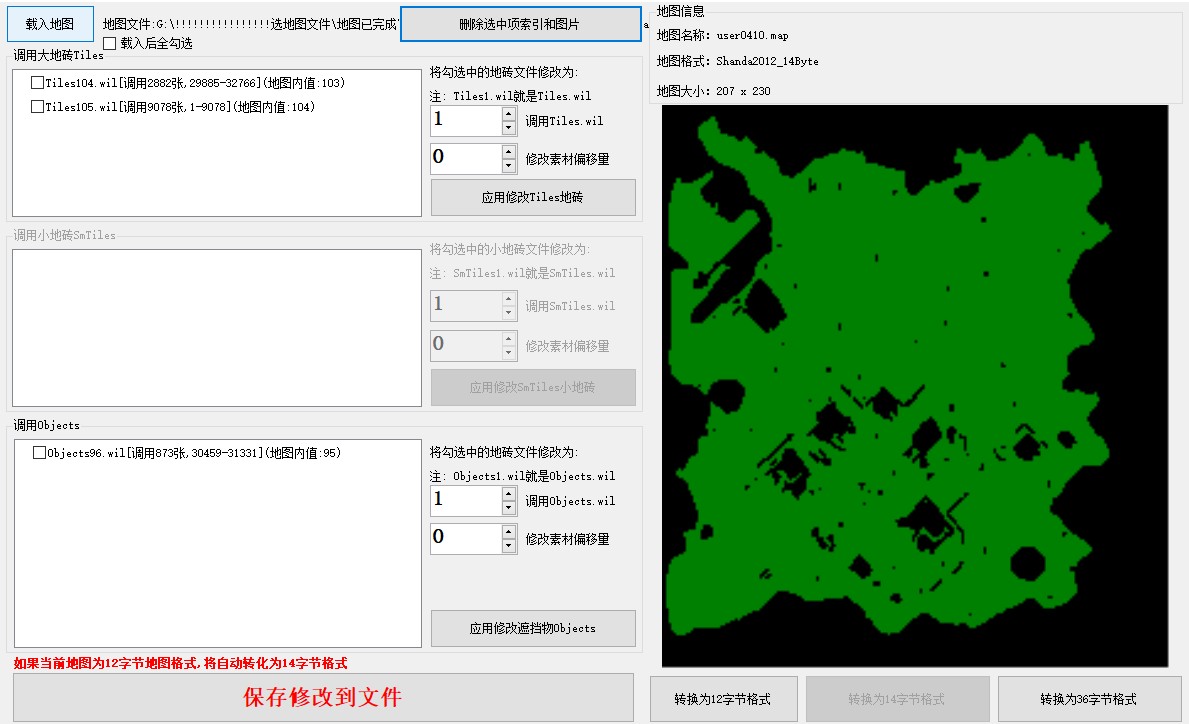Click the 载入地图 load map button
1189x724 pixels.
point(50,23)
